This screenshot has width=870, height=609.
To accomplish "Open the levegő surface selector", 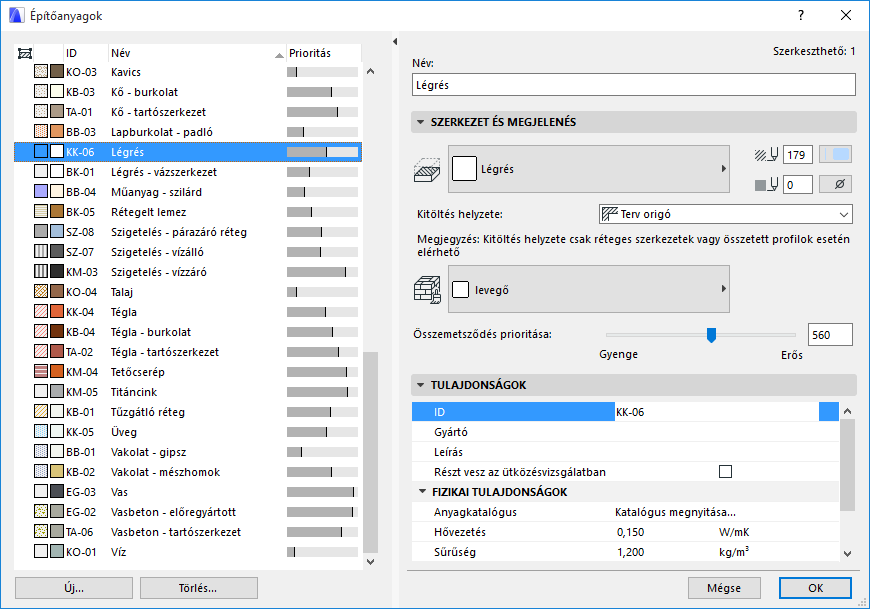I will pos(589,289).
